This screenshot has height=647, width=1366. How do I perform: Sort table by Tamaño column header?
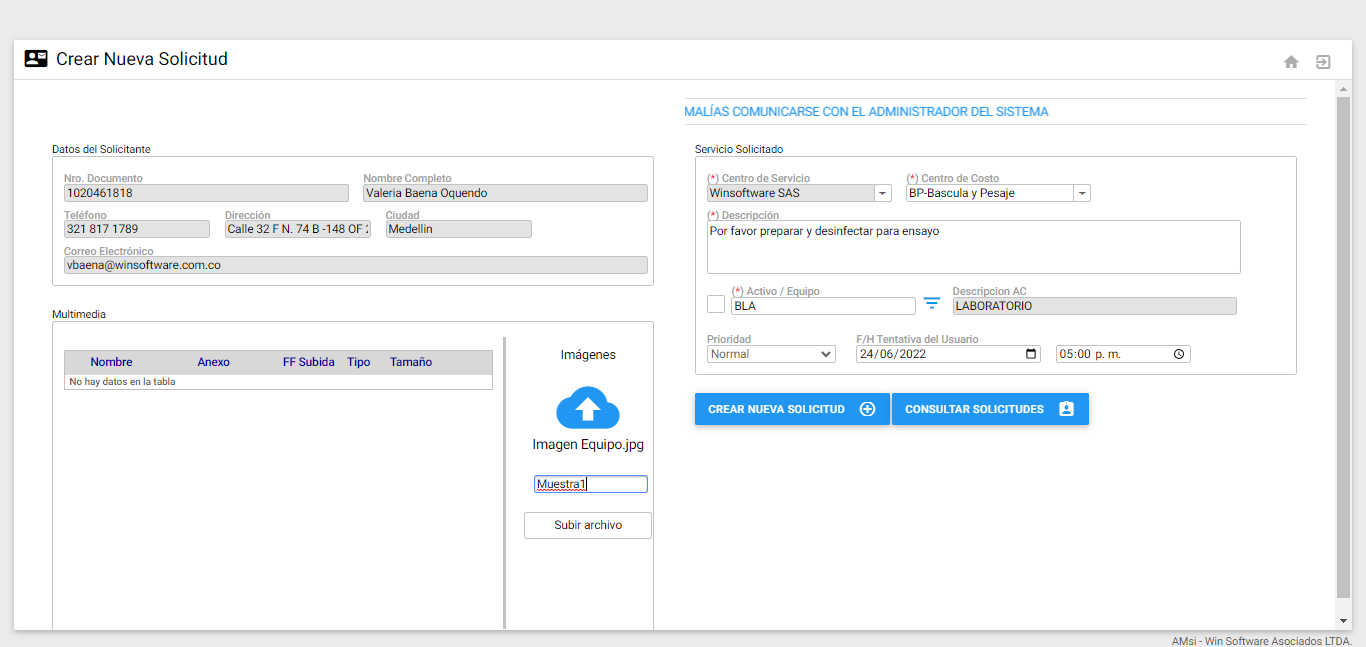pos(411,362)
